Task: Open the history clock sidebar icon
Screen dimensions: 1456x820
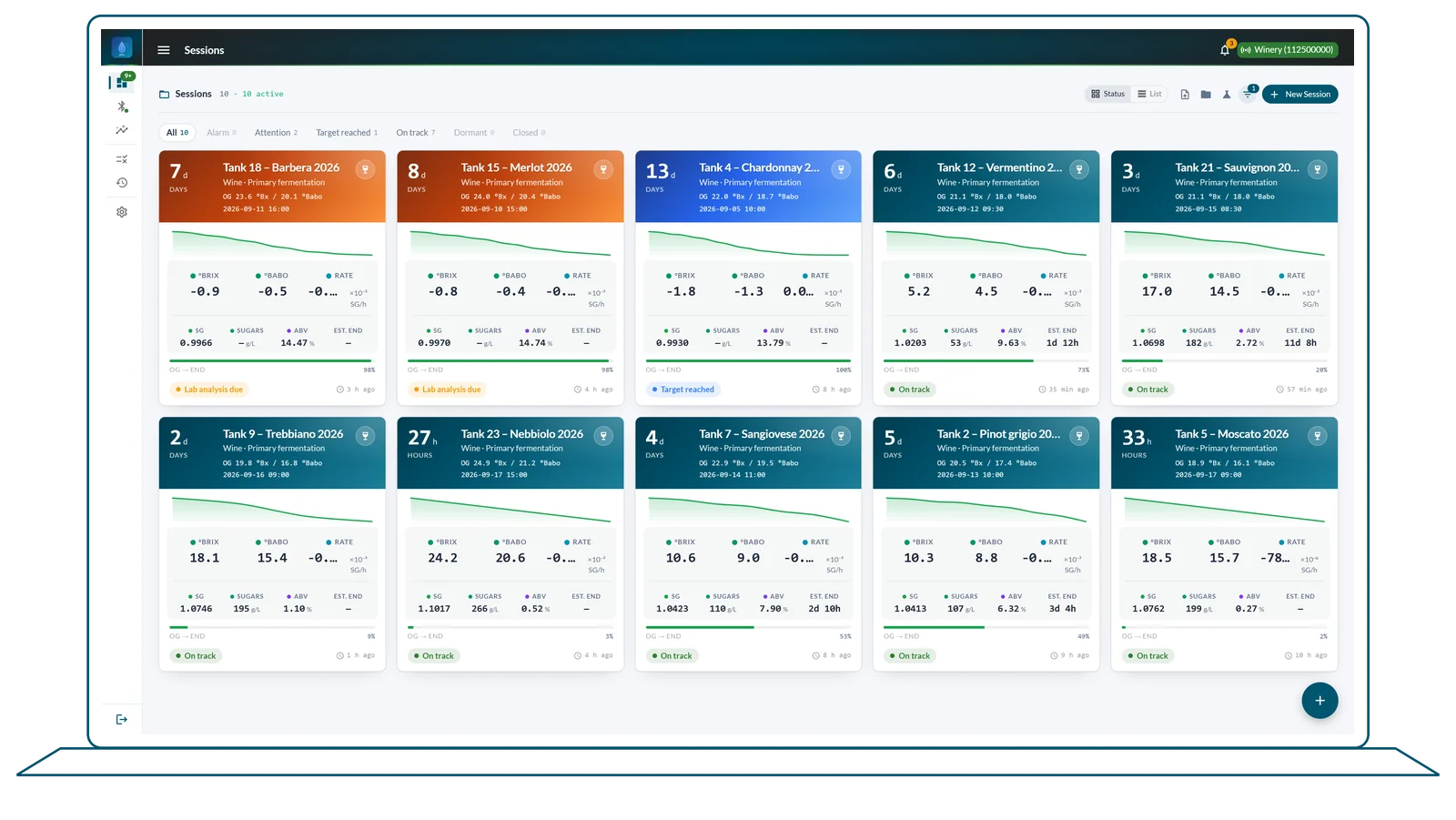Action: pos(122,183)
